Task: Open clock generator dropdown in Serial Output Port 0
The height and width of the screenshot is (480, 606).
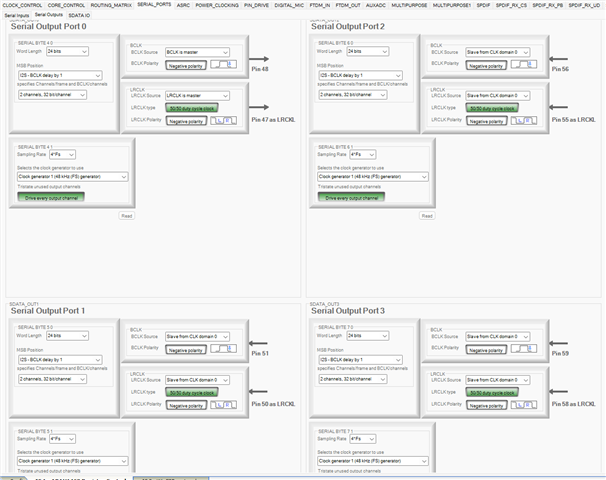Action: tap(73, 176)
